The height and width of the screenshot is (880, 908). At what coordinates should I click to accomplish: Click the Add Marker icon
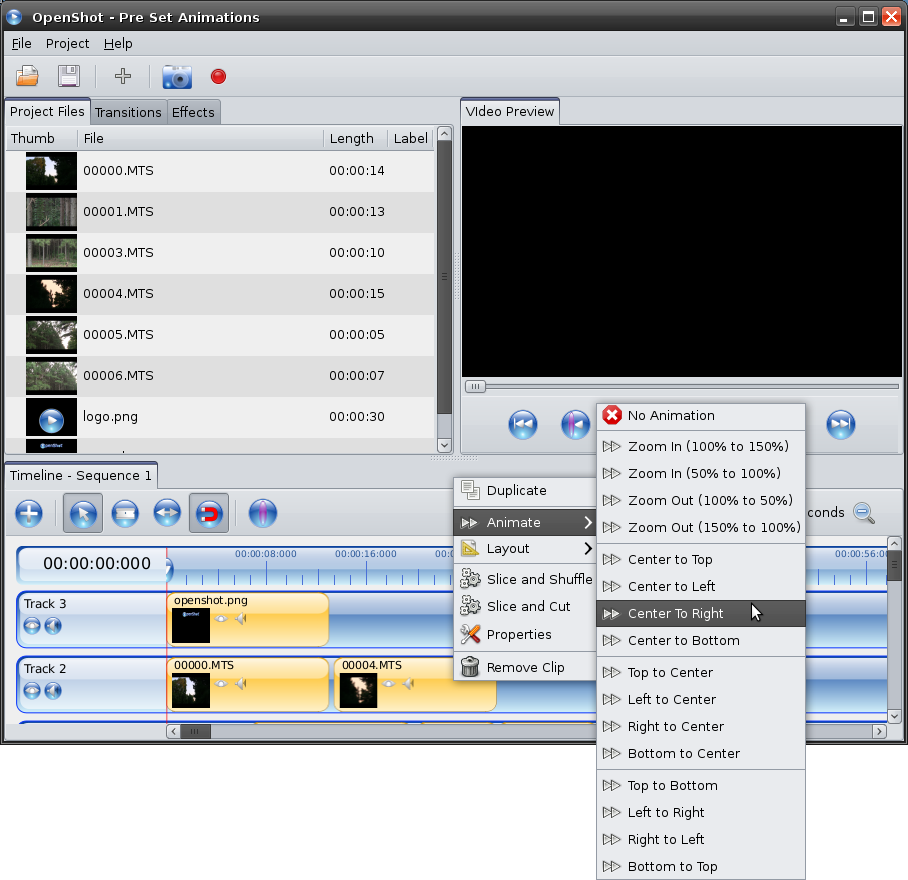pyautogui.click(x=262, y=514)
